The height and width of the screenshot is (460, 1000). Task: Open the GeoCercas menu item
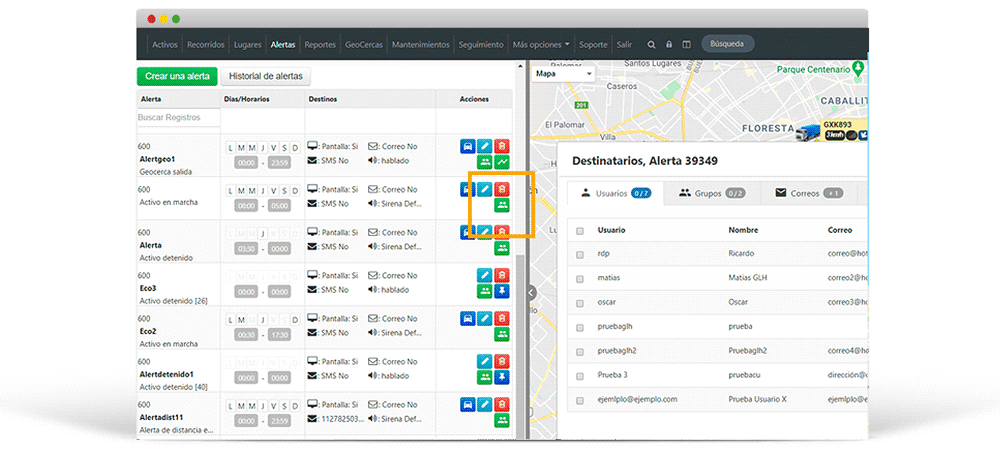pyautogui.click(x=364, y=45)
